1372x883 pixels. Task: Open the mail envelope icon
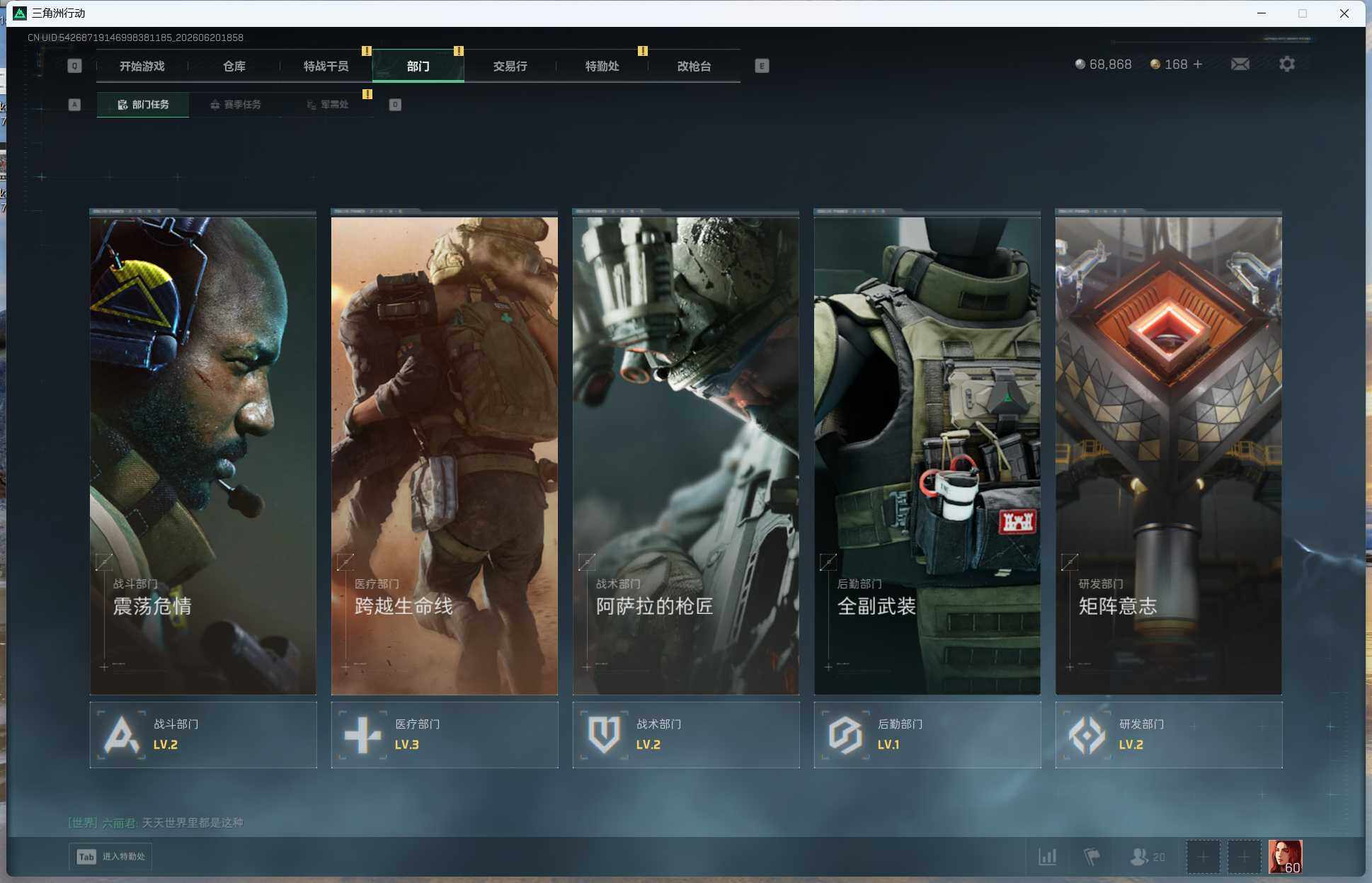click(1240, 64)
